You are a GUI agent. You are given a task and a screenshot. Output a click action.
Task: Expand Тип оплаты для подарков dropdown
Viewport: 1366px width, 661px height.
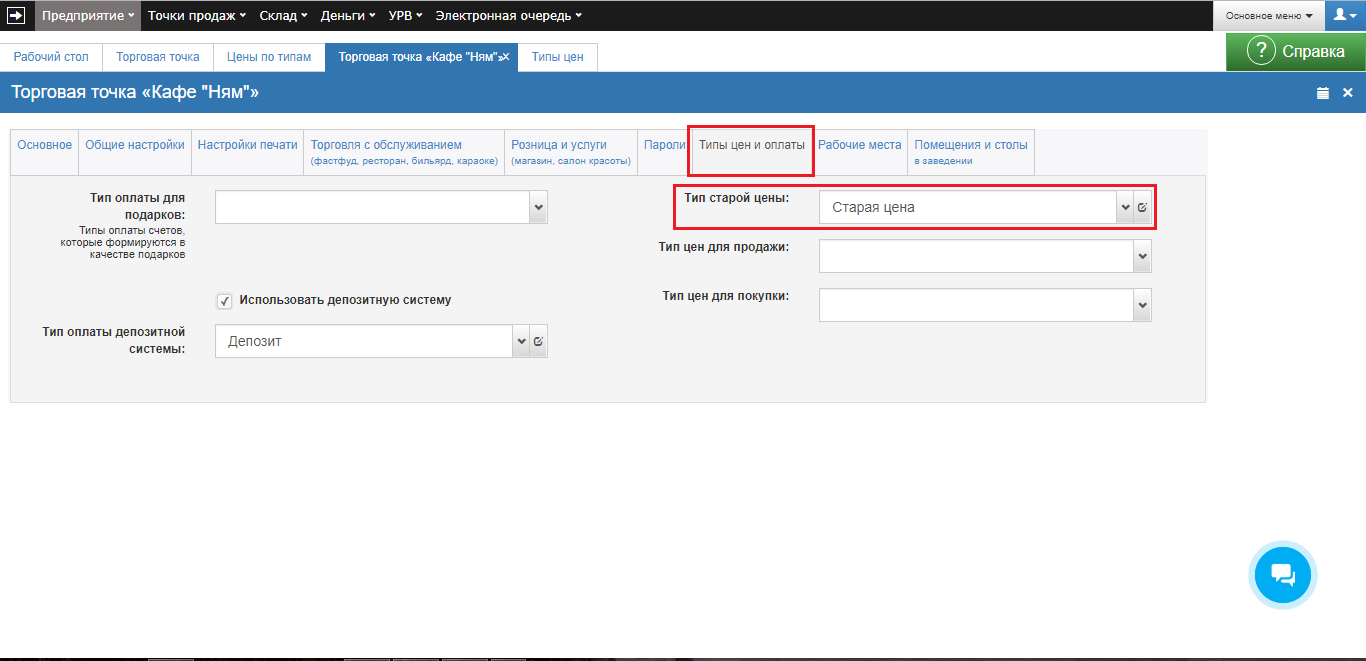pos(538,207)
